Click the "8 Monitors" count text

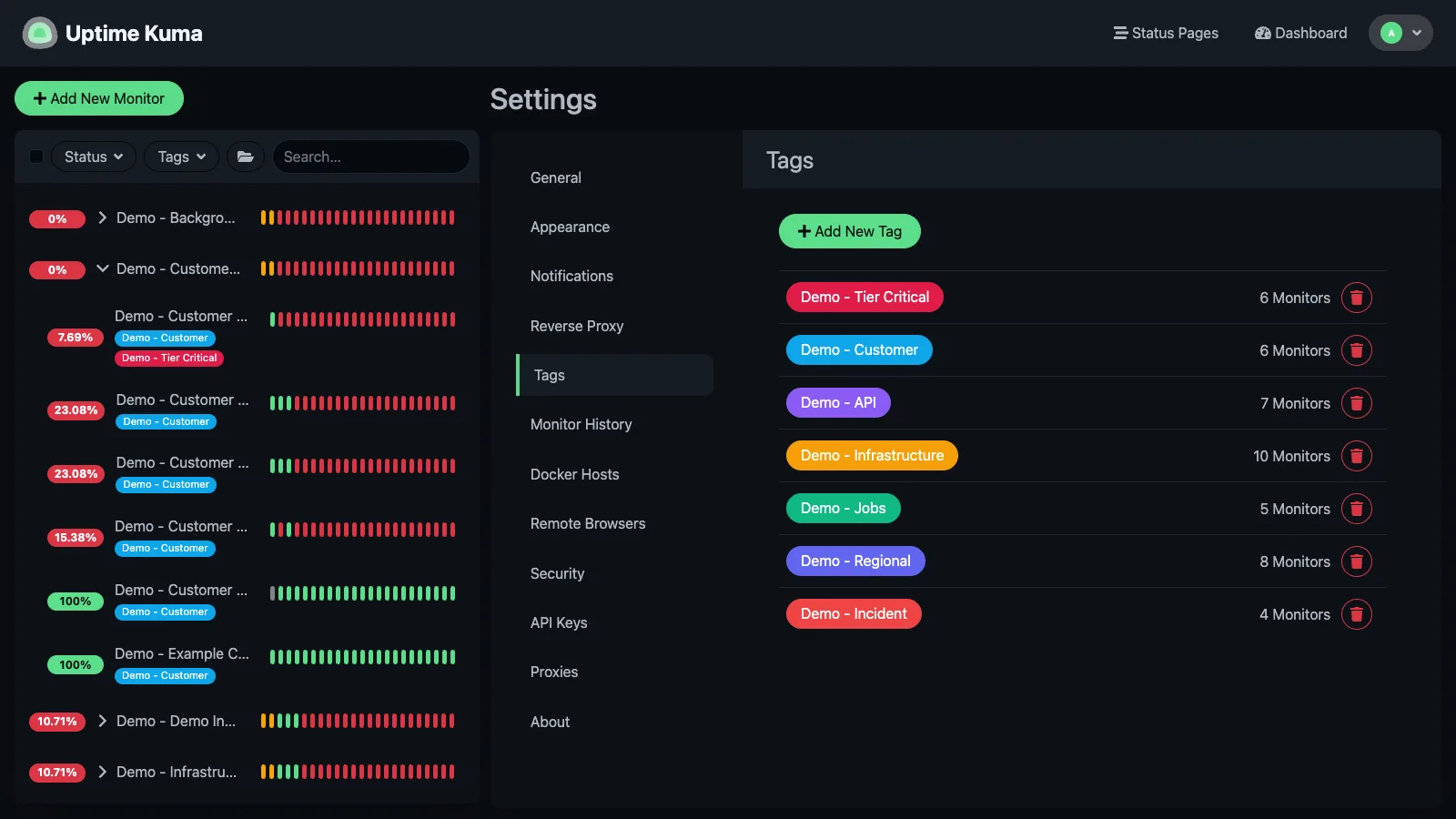point(1295,561)
